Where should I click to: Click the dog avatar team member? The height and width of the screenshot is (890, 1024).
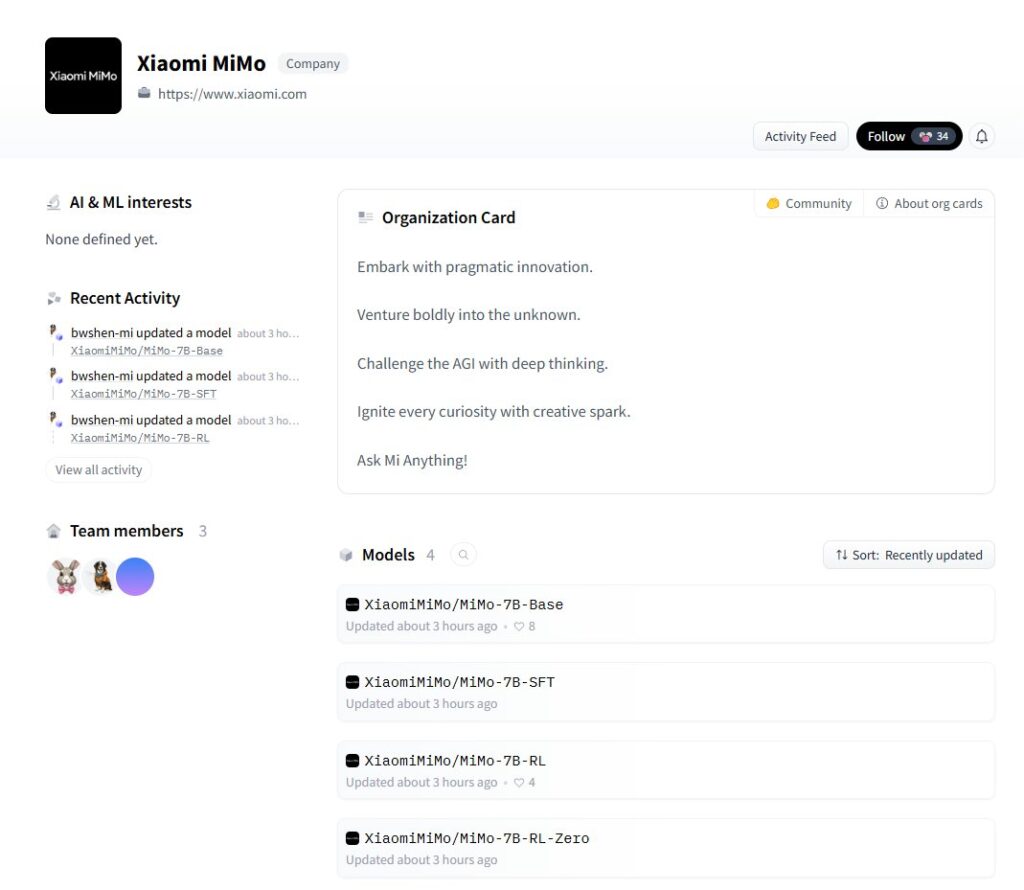point(100,577)
